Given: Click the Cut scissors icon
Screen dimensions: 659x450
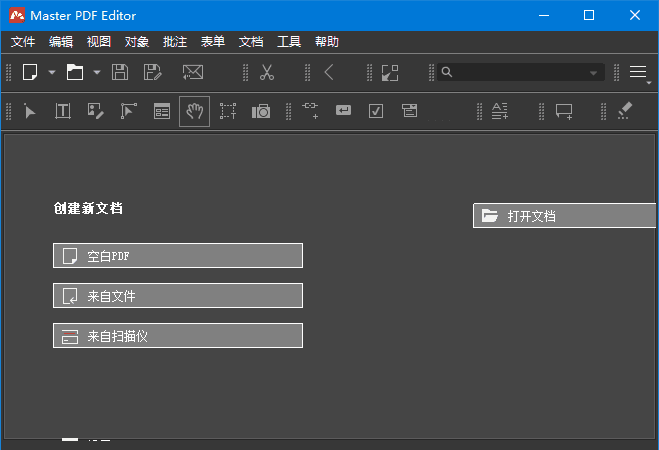Looking at the screenshot, I should tap(267, 72).
